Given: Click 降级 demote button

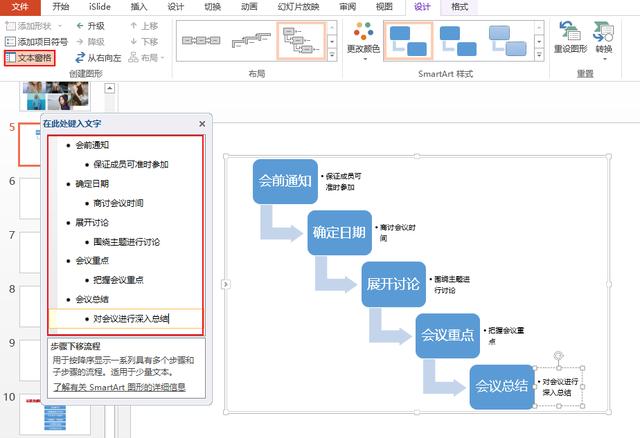Looking at the screenshot, I should pos(91,42).
